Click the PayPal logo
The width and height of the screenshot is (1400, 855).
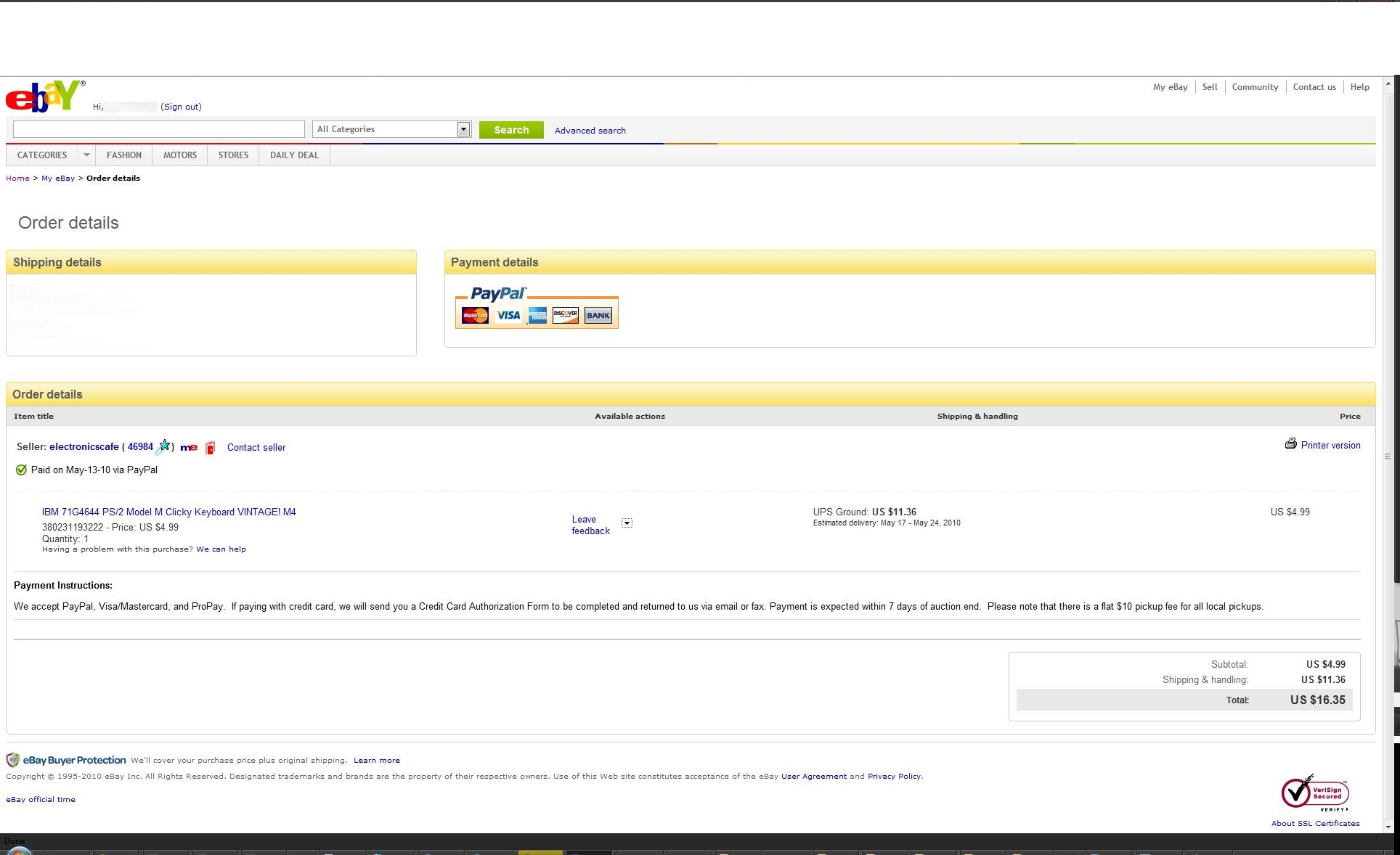[497, 293]
